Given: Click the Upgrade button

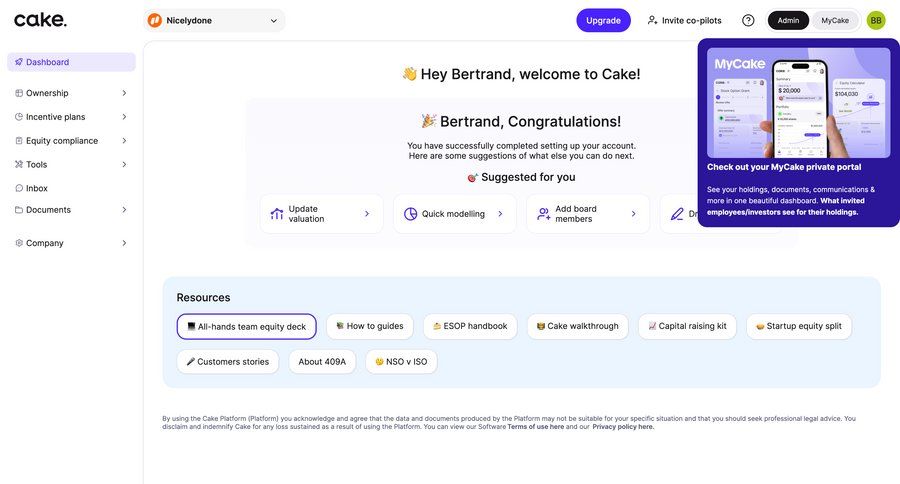Looking at the screenshot, I should [x=603, y=20].
